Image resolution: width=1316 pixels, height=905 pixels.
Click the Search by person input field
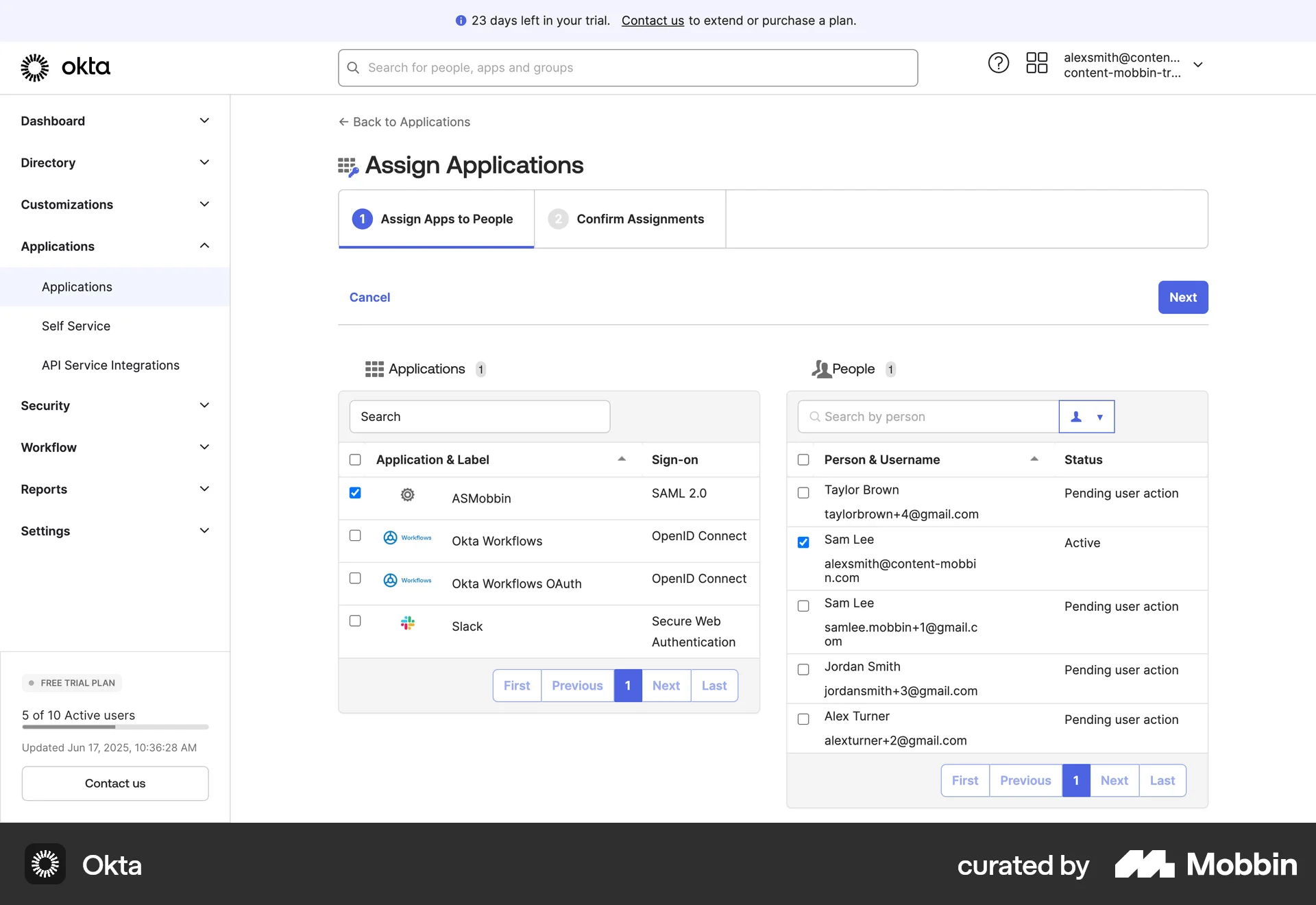(x=925, y=416)
